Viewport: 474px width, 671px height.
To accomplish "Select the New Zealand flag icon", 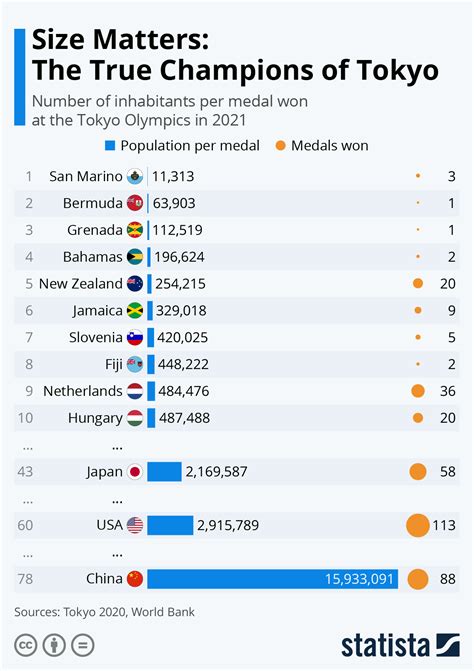I will click(x=135, y=284).
